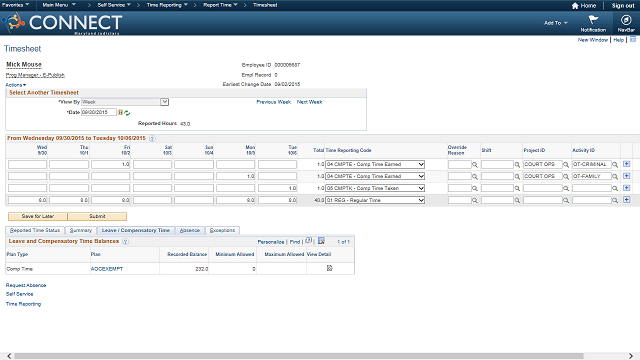Click the green refresh icon beside Date
Viewport: 640px width, 360px height.
click(x=127, y=113)
